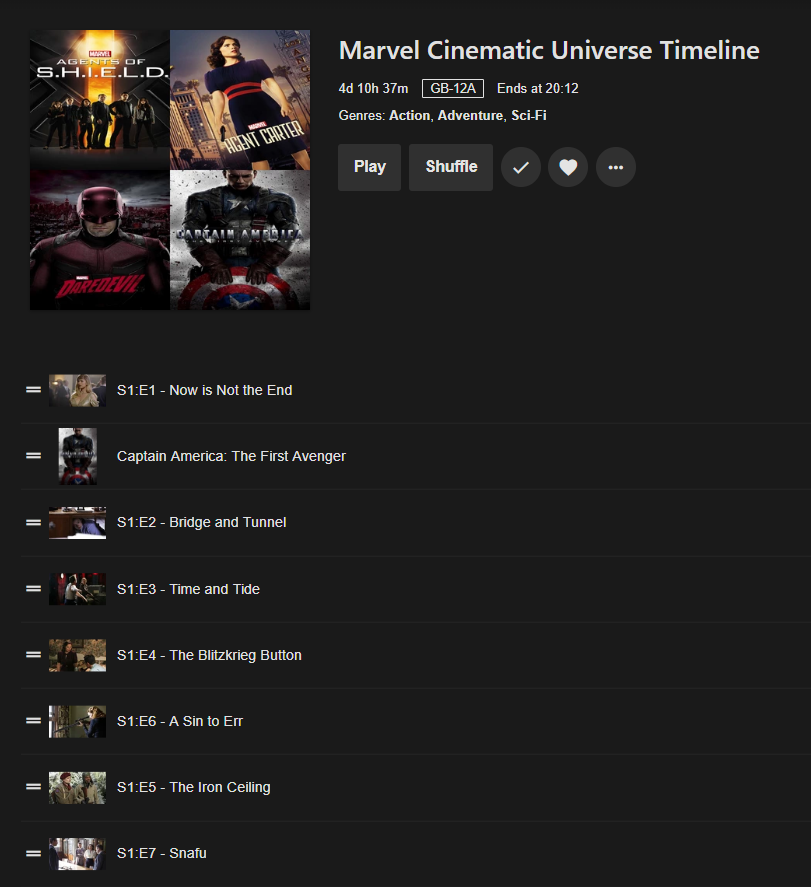The width and height of the screenshot is (811, 887).
Task: Grab drag handle for Time and Tide
Action: coord(33,588)
